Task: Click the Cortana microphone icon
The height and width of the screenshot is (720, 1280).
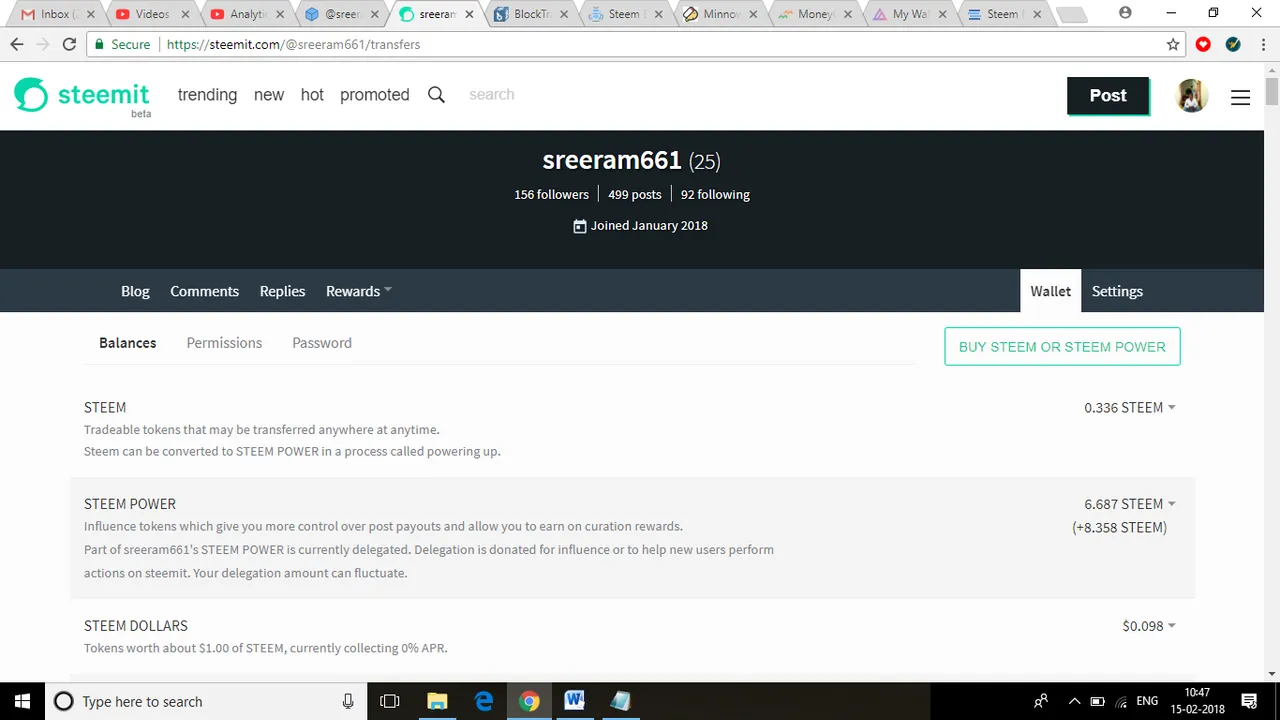Action: tap(348, 701)
